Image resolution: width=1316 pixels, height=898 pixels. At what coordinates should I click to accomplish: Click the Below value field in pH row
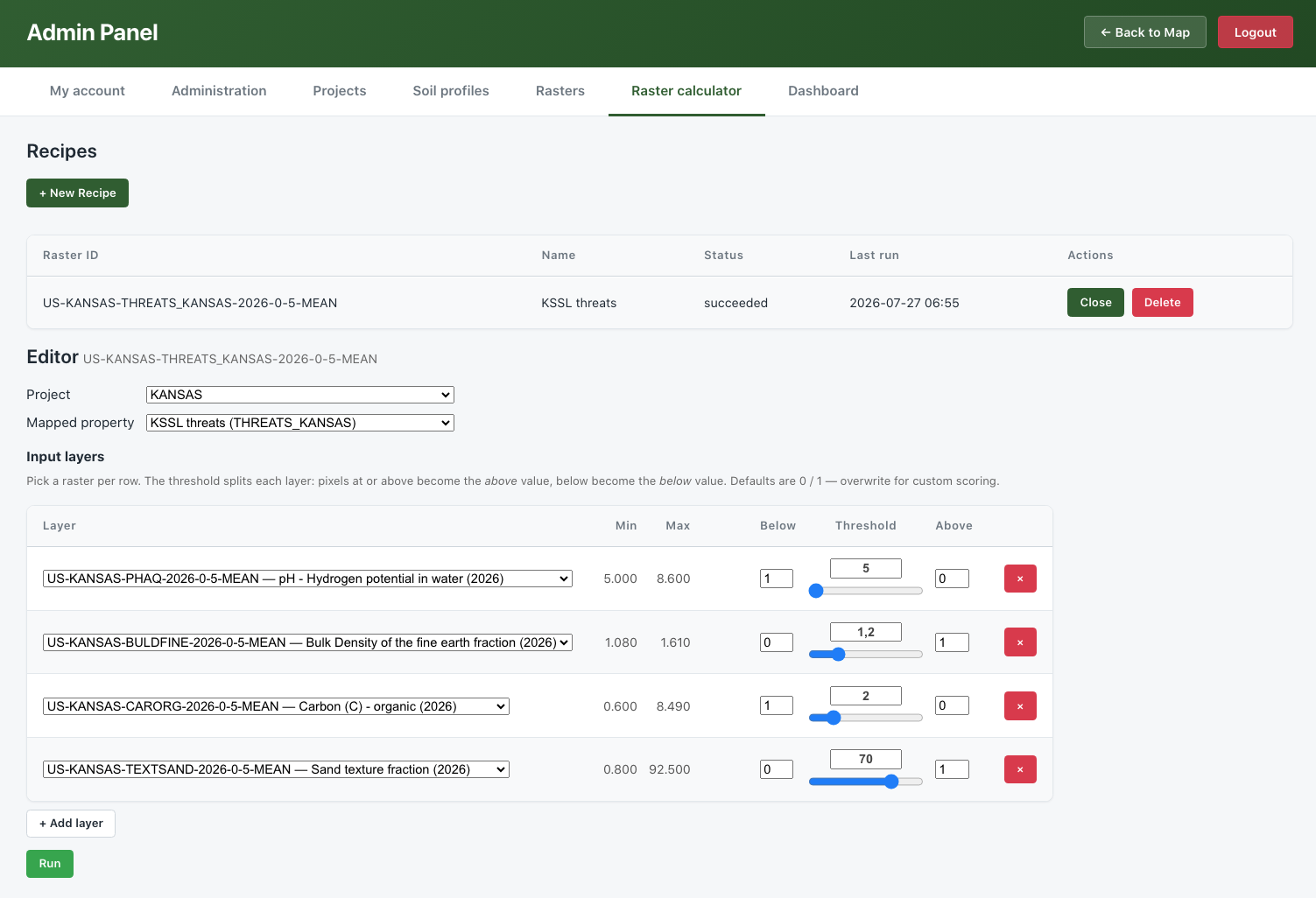click(777, 579)
